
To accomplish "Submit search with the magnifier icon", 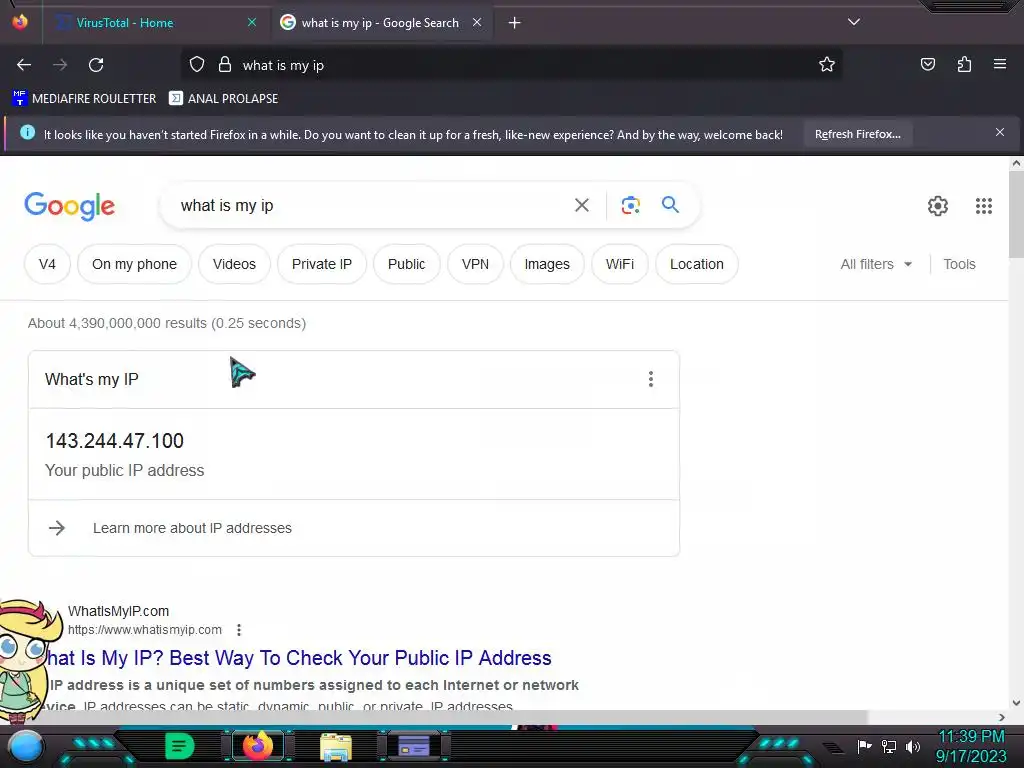I will pyautogui.click(x=670, y=204).
